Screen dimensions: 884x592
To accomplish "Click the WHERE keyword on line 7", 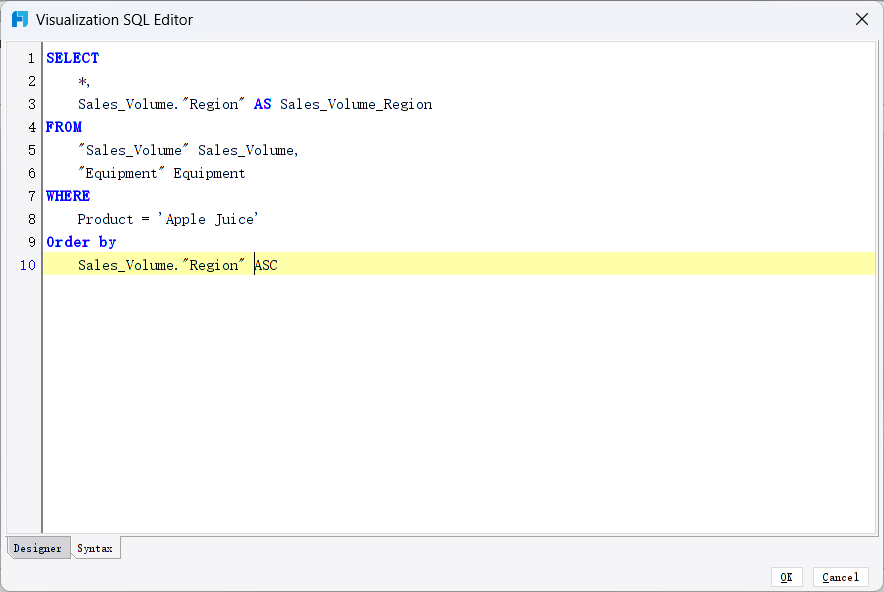I will click(68, 196).
